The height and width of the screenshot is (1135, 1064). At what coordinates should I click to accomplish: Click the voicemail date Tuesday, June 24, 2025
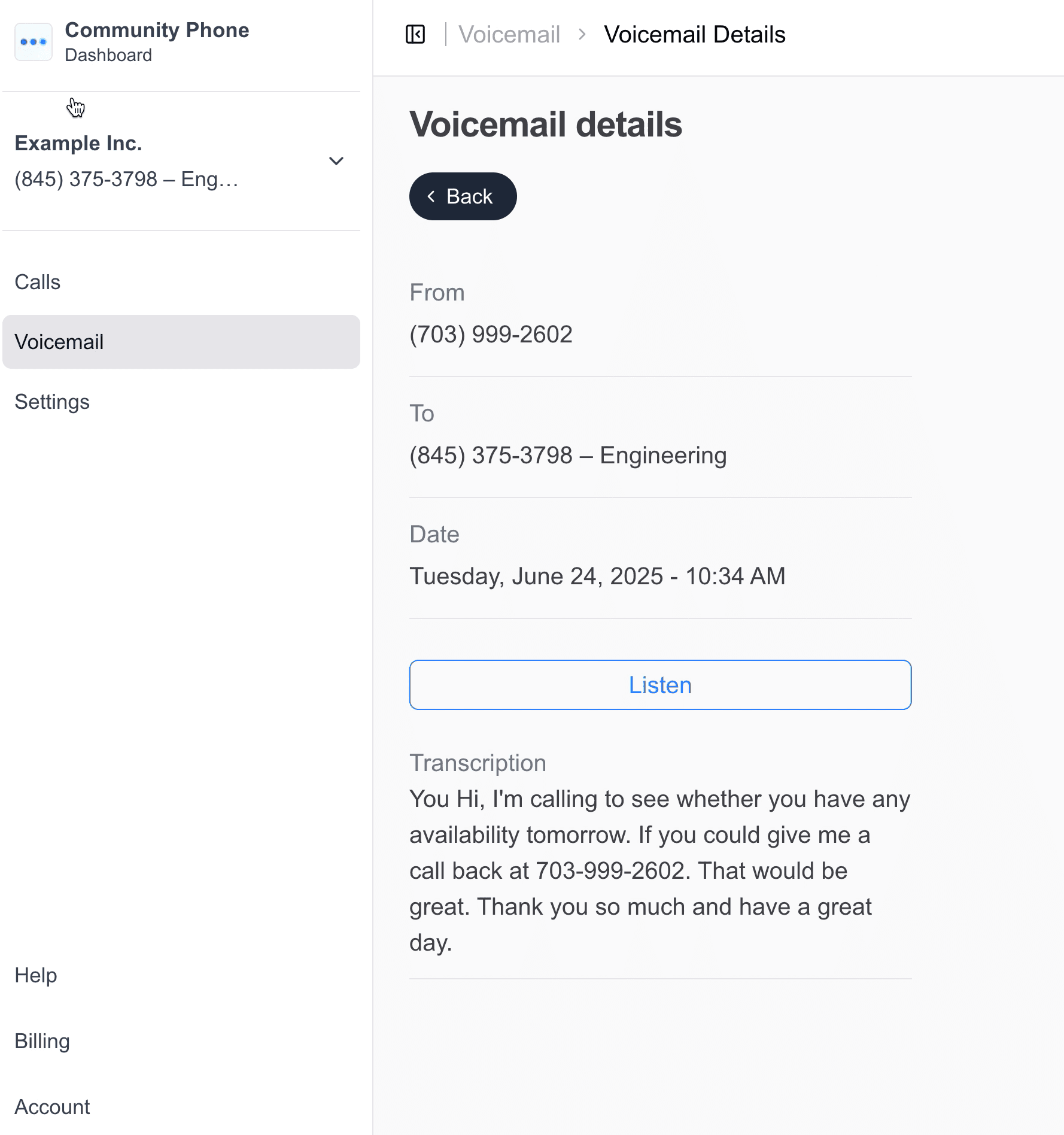[x=597, y=576]
